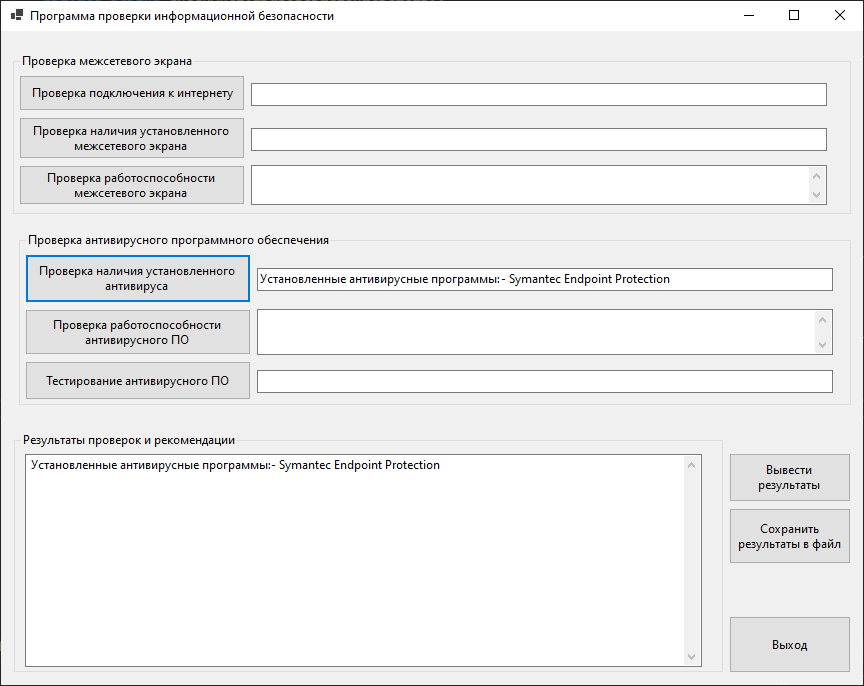Click up arrow of results box scrollbar
This screenshot has height=686, width=864.
click(692, 466)
